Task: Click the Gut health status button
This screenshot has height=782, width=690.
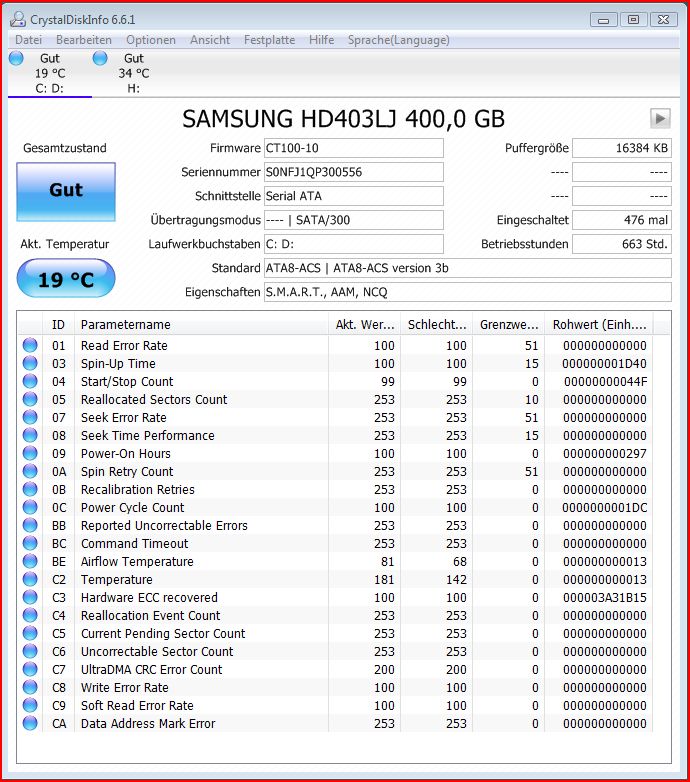Action: click(x=66, y=192)
